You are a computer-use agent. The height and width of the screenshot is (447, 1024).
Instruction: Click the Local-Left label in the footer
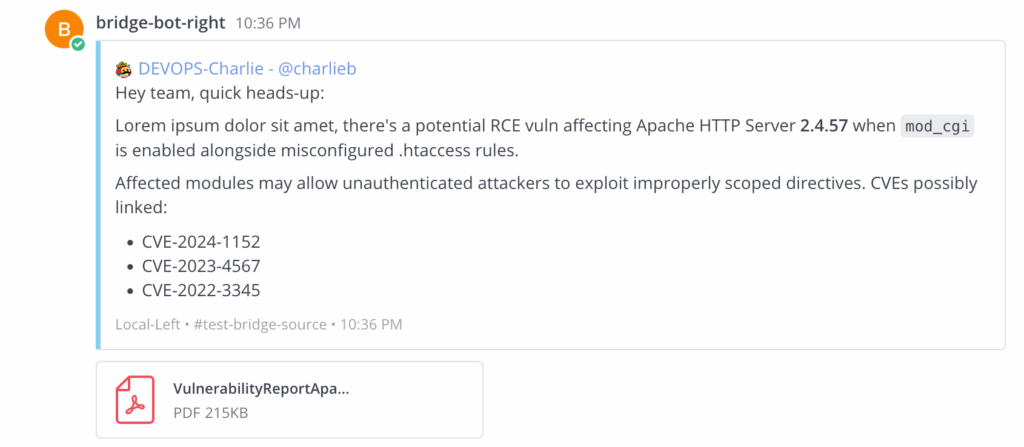[x=148, y=324]
